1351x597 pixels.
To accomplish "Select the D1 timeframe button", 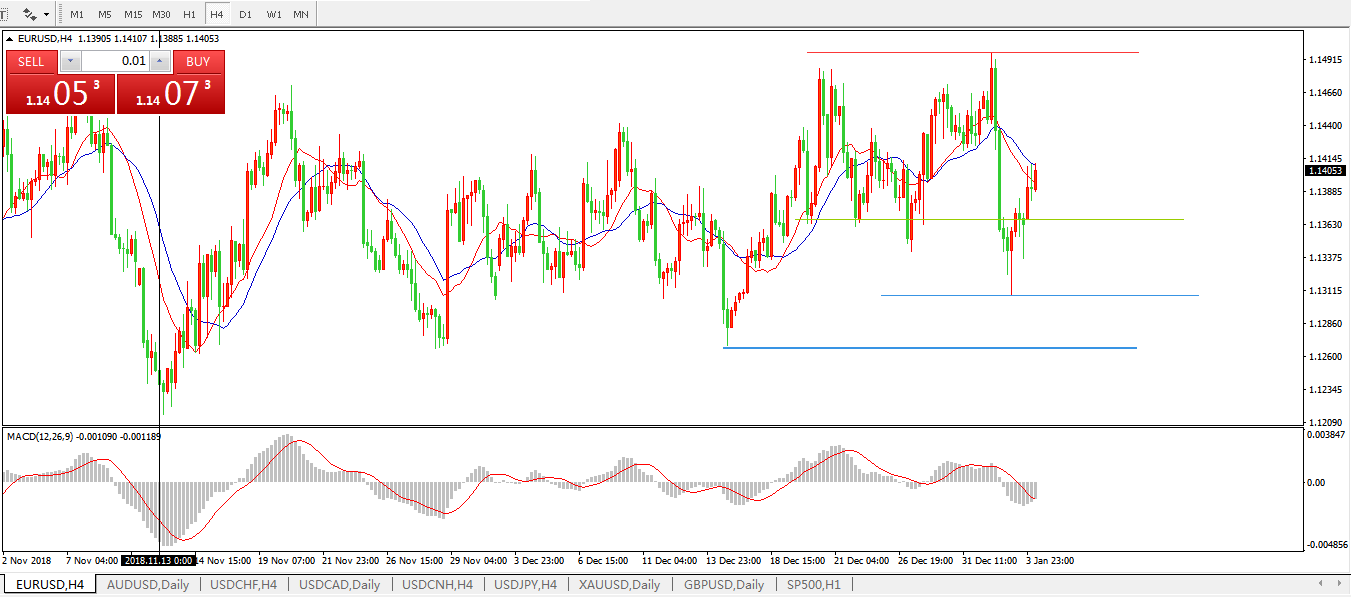I will [x=245, y=15].
